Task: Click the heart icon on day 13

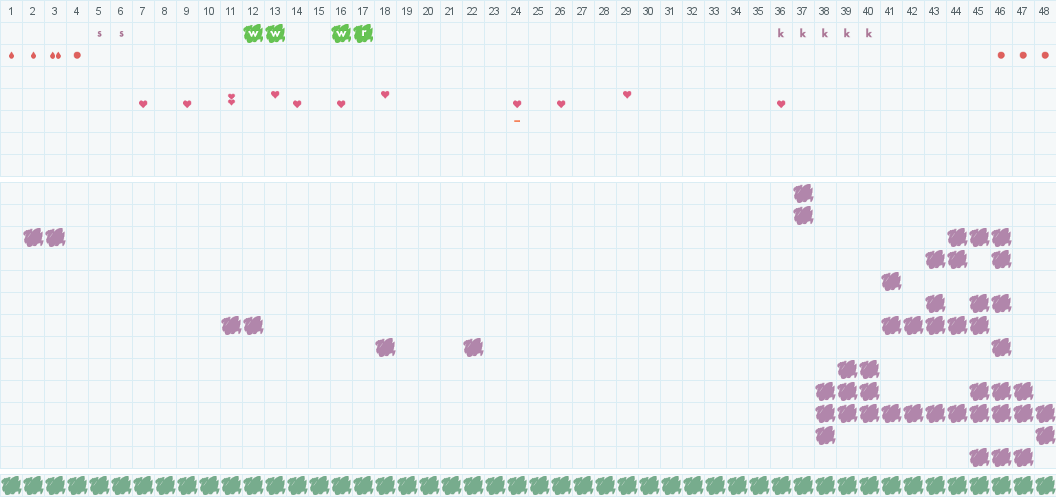Action: point(275,94)
